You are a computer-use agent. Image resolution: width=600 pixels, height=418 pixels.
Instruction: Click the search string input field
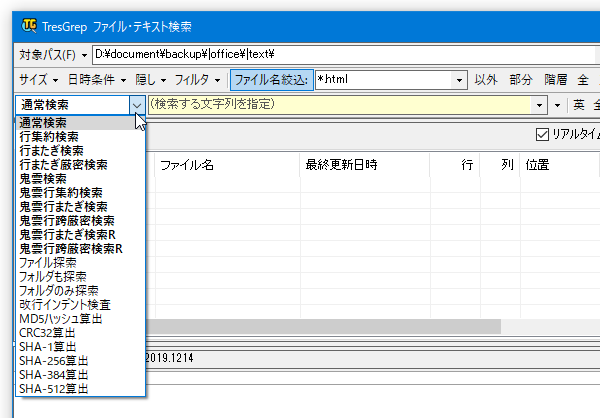coord(339,104)
